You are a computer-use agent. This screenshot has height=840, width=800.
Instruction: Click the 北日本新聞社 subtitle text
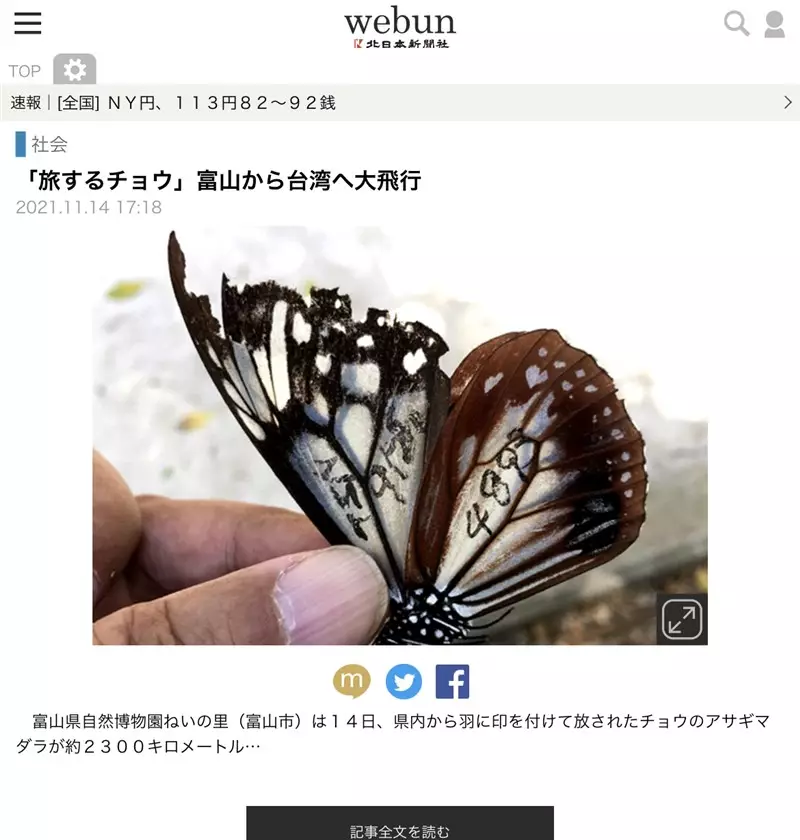click(407, 43)
